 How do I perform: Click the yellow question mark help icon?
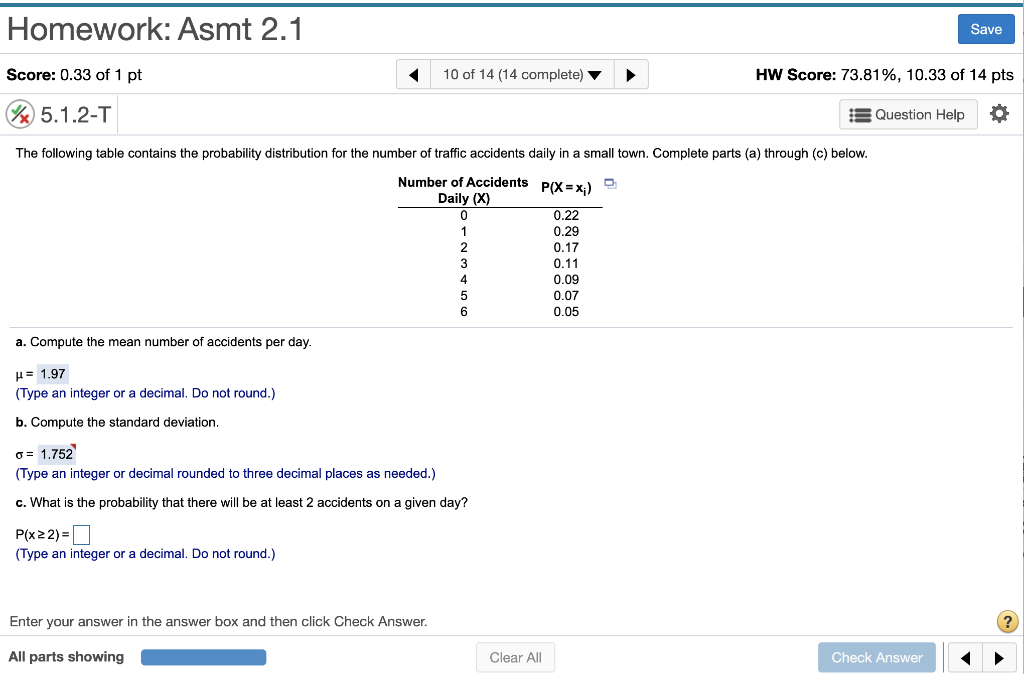[x=1007, y=621]
